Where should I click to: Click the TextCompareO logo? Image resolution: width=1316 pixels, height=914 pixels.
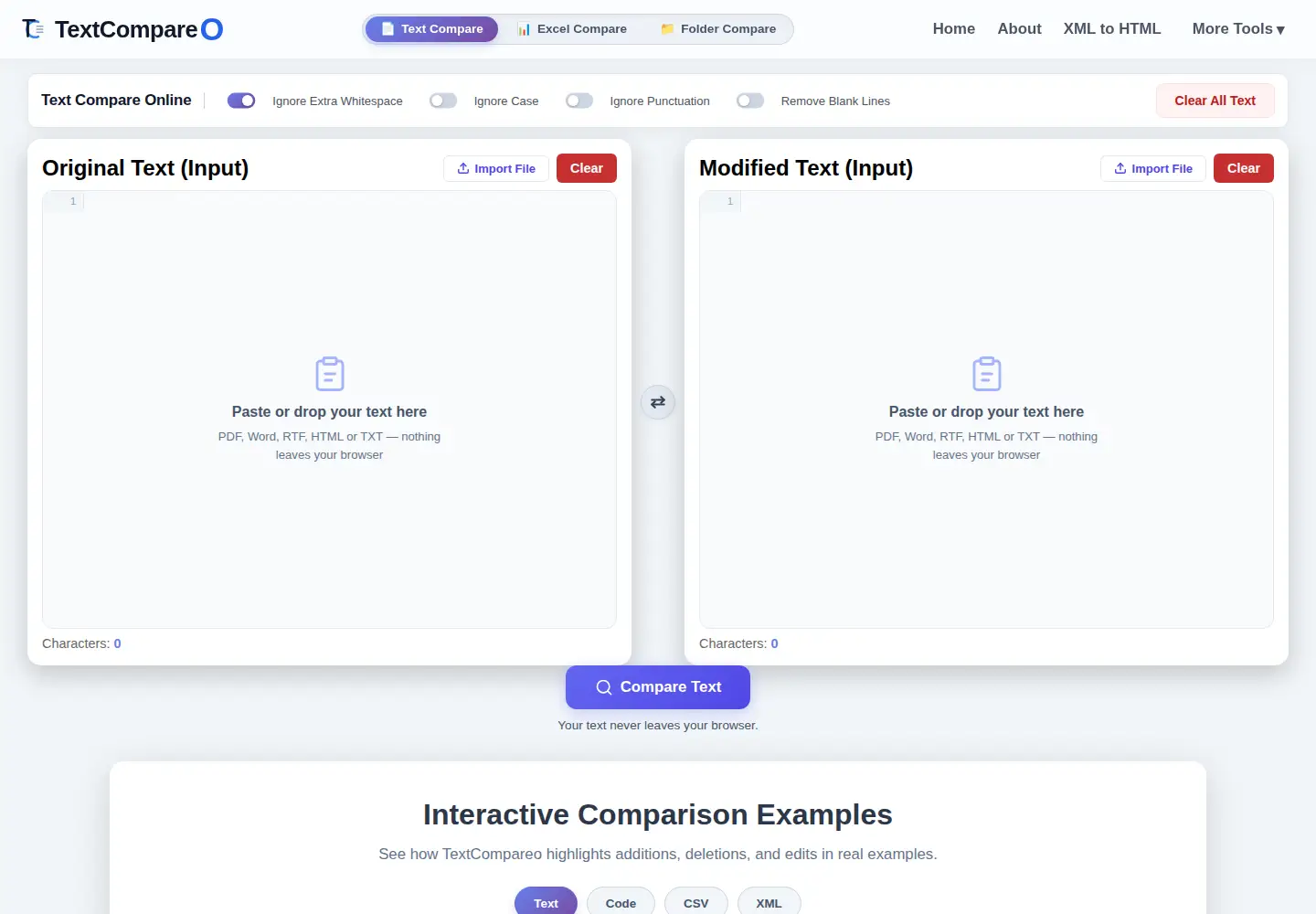tap(122, 29)
